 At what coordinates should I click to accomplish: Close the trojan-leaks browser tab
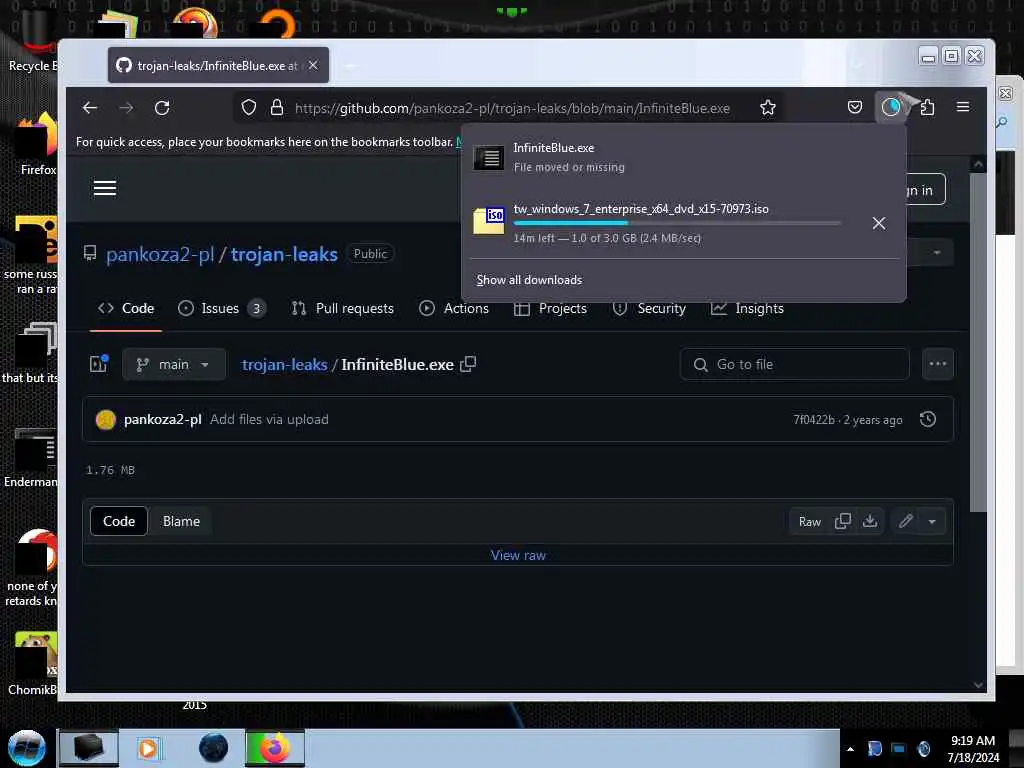[313, 65]
